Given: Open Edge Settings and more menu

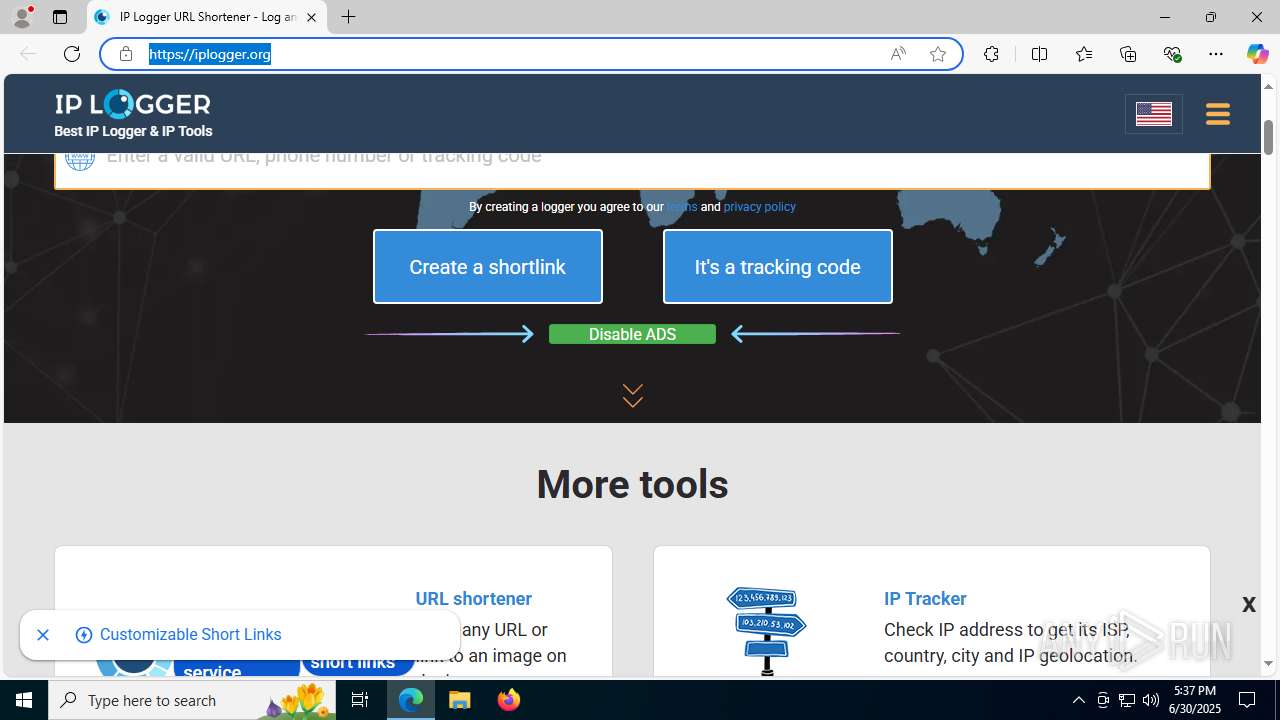Looking at the screenshot, I should [x=1216, y=54].
